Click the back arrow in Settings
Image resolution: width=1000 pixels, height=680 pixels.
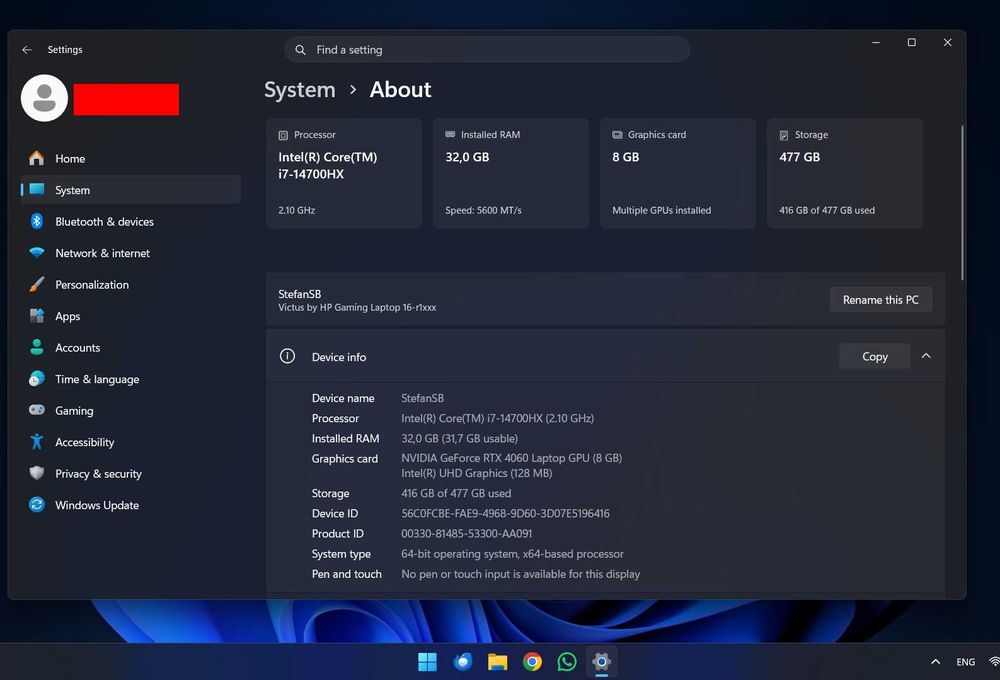coord(27,50)
